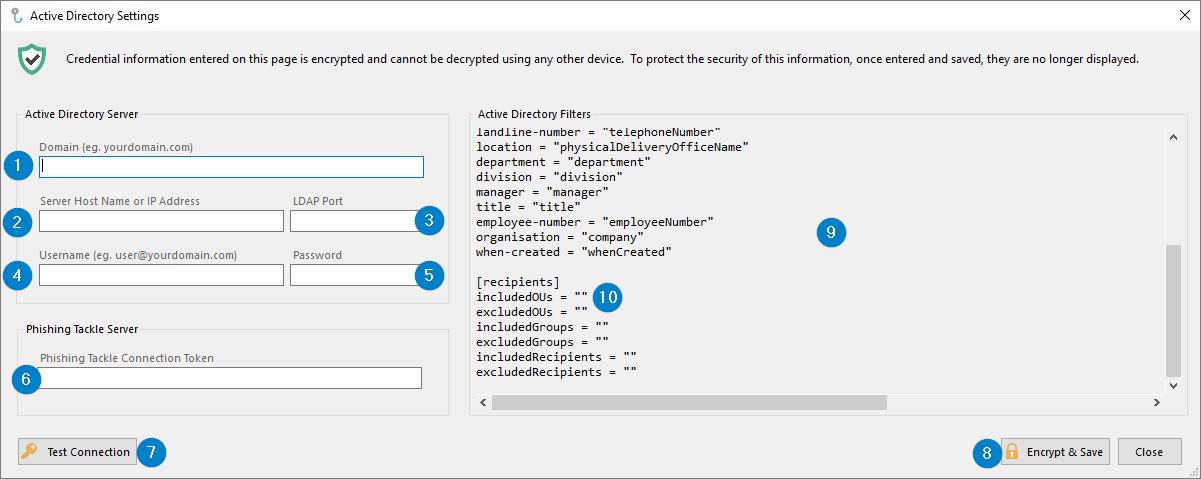Click the when-created = "whenCreated" line

pos(573,252)
